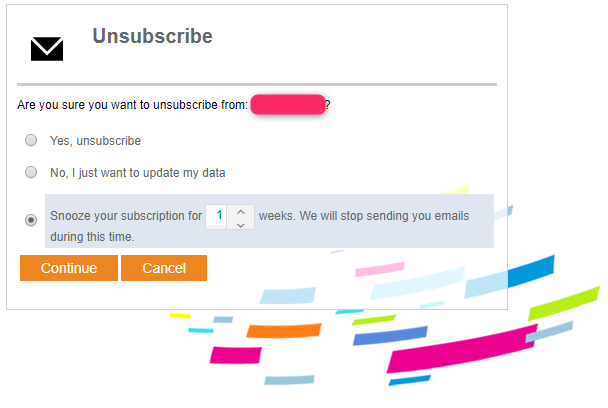Click the redacted pink email address
Image resolution: width=608 pixels, height=408 pixels.
[x=288, y=104]
